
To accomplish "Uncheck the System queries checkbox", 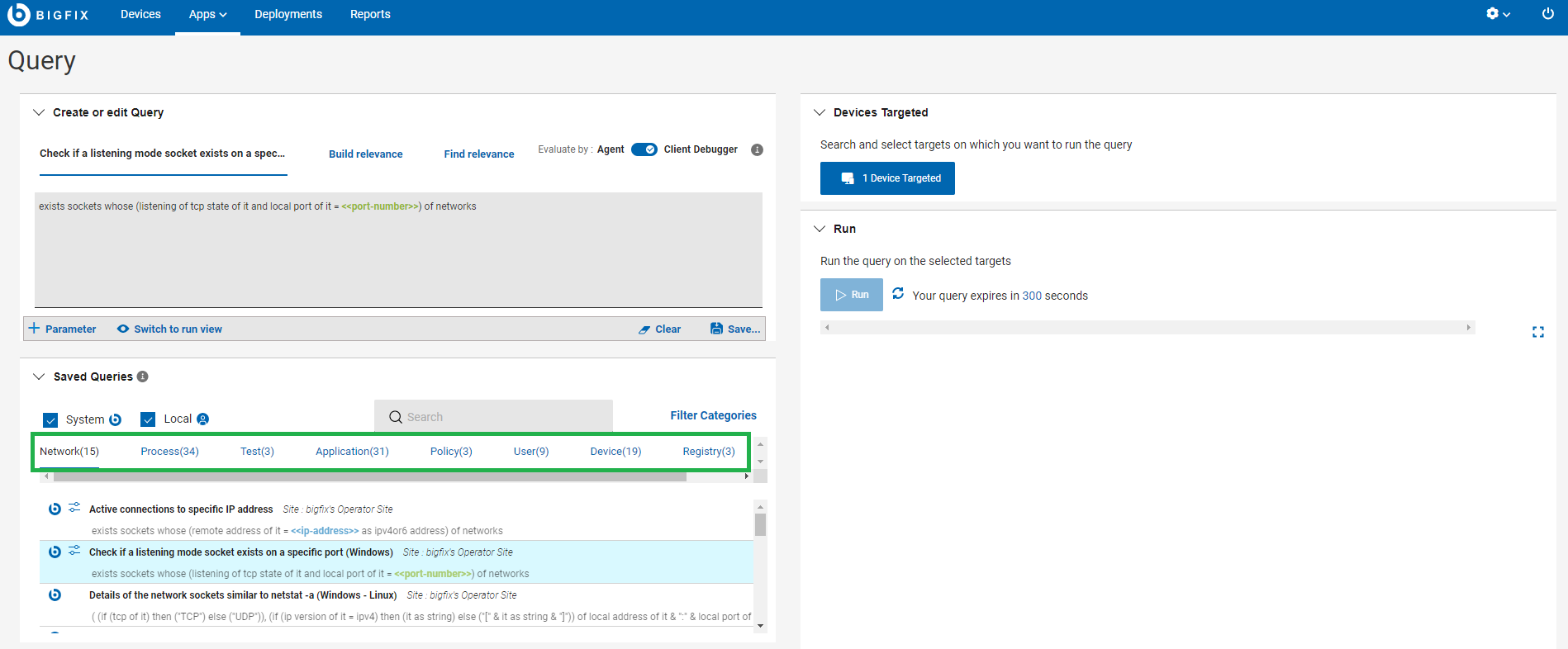I will tap(50, 419).
